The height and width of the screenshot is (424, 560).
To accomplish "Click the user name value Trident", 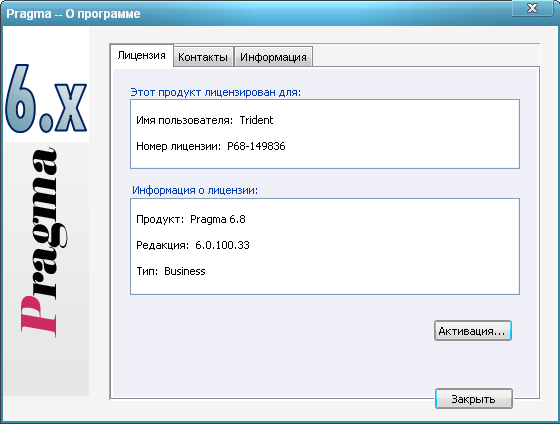I will click(x=256, y=120).
